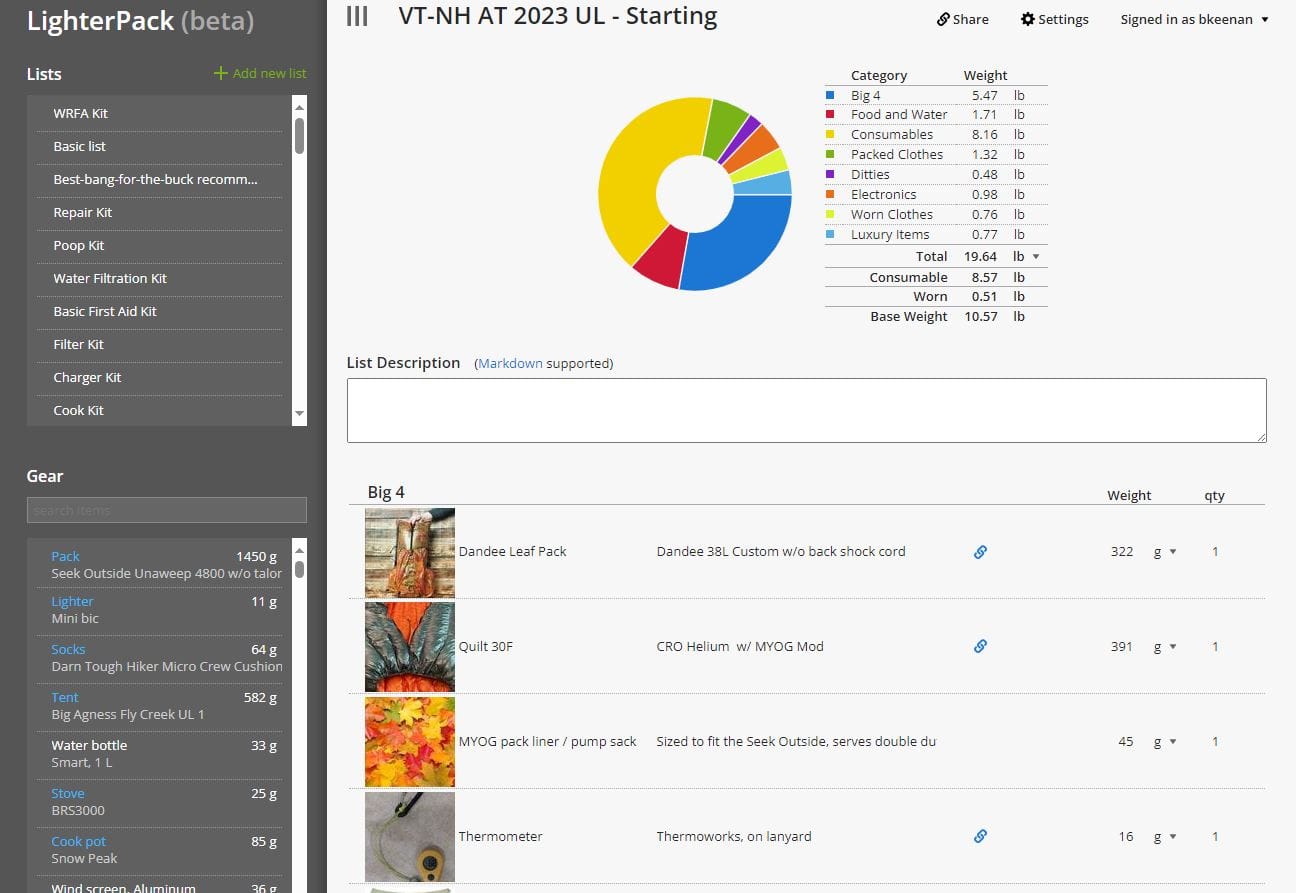Viewport: 1296px width, 893px height.
Task: Change the total weight unit dropdown
Action: [1026, 257]
